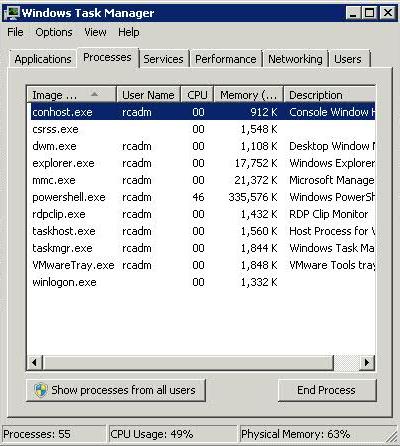Click the CPU value 46
400x446 pixels.
coord(198,197)
